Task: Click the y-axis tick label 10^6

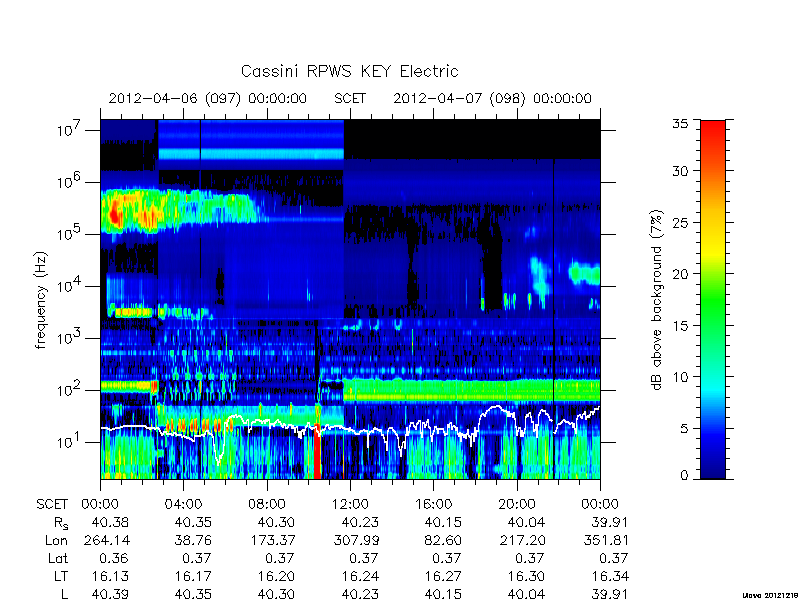Action: pyautogui.click(x=67, y=181)
